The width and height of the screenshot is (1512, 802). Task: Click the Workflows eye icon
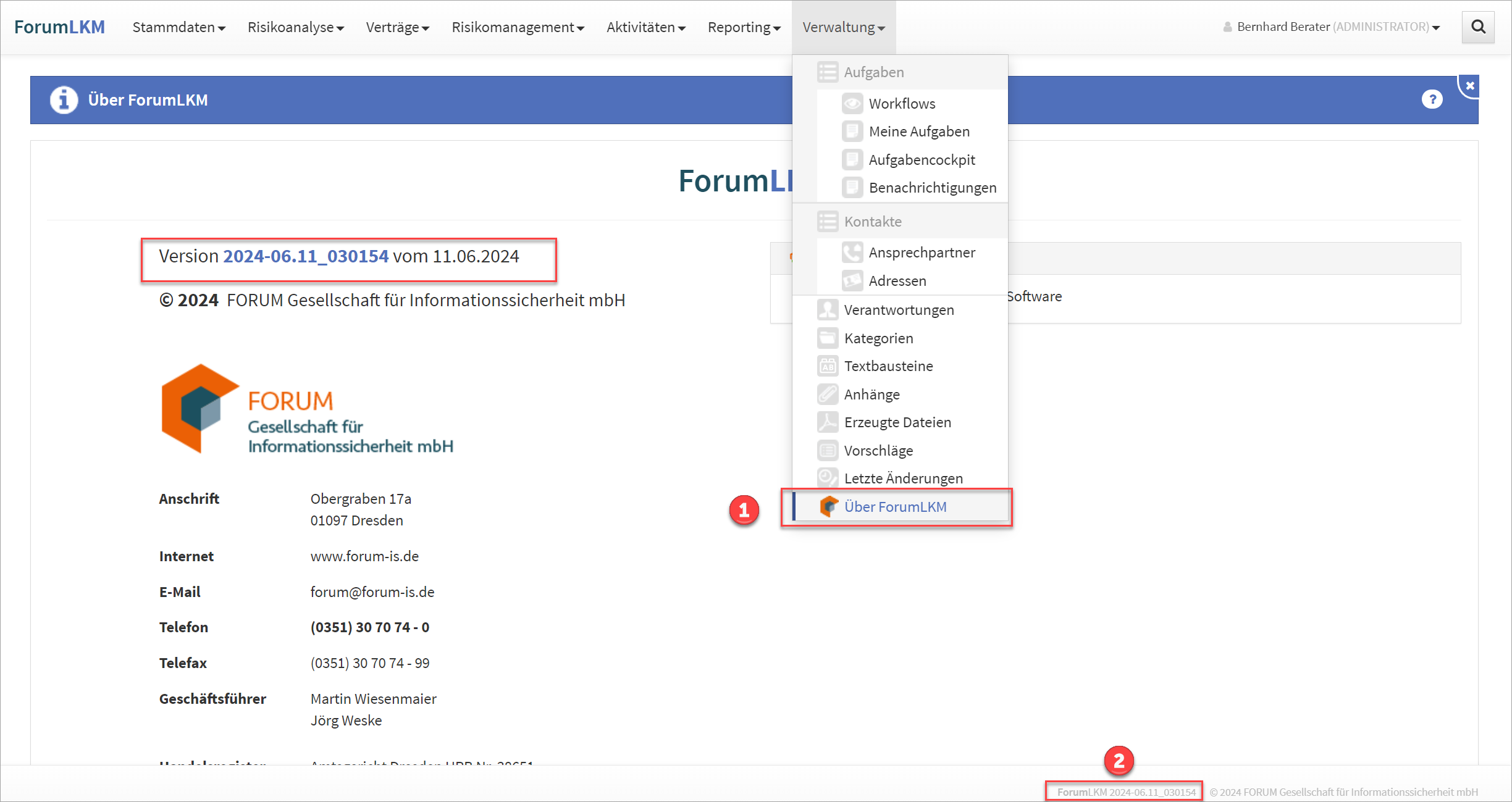tap(852, 104)
